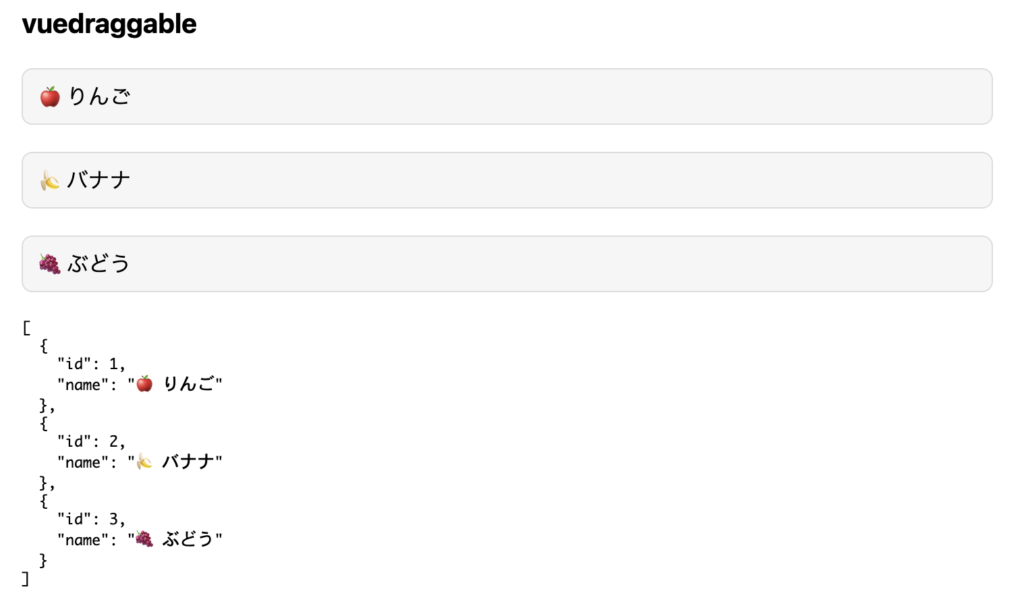Click the red apple emoji in the first row
The image size is (1024, 606).
pos(50,97)
